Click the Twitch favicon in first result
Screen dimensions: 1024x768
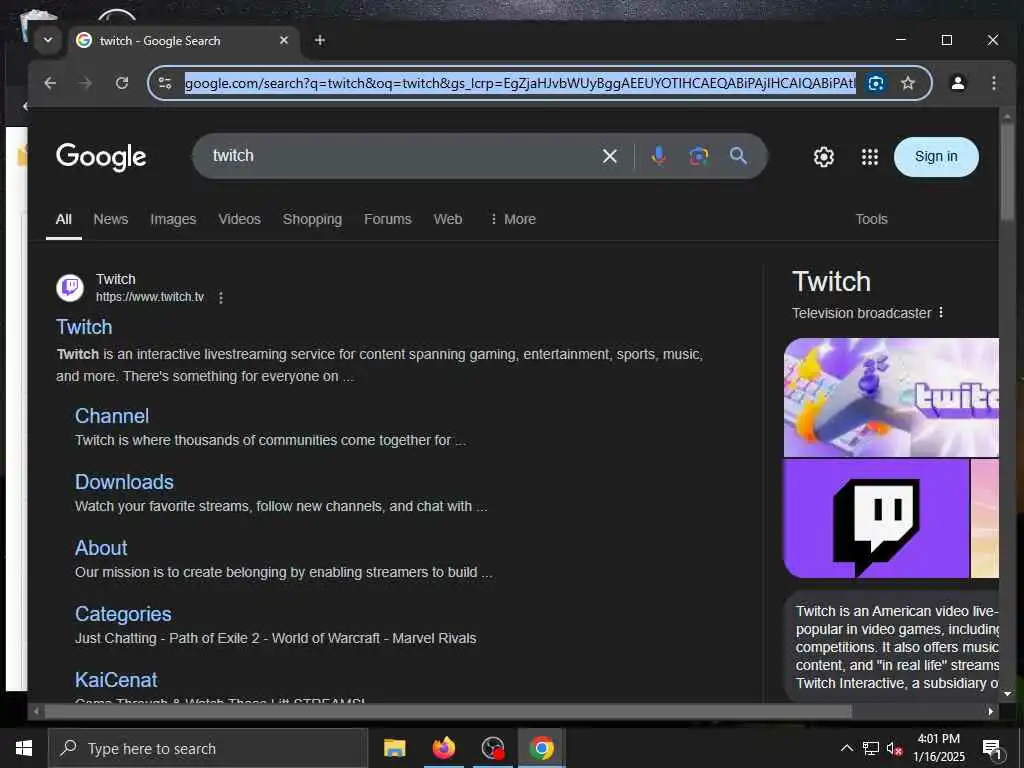(x=70, y=287)
